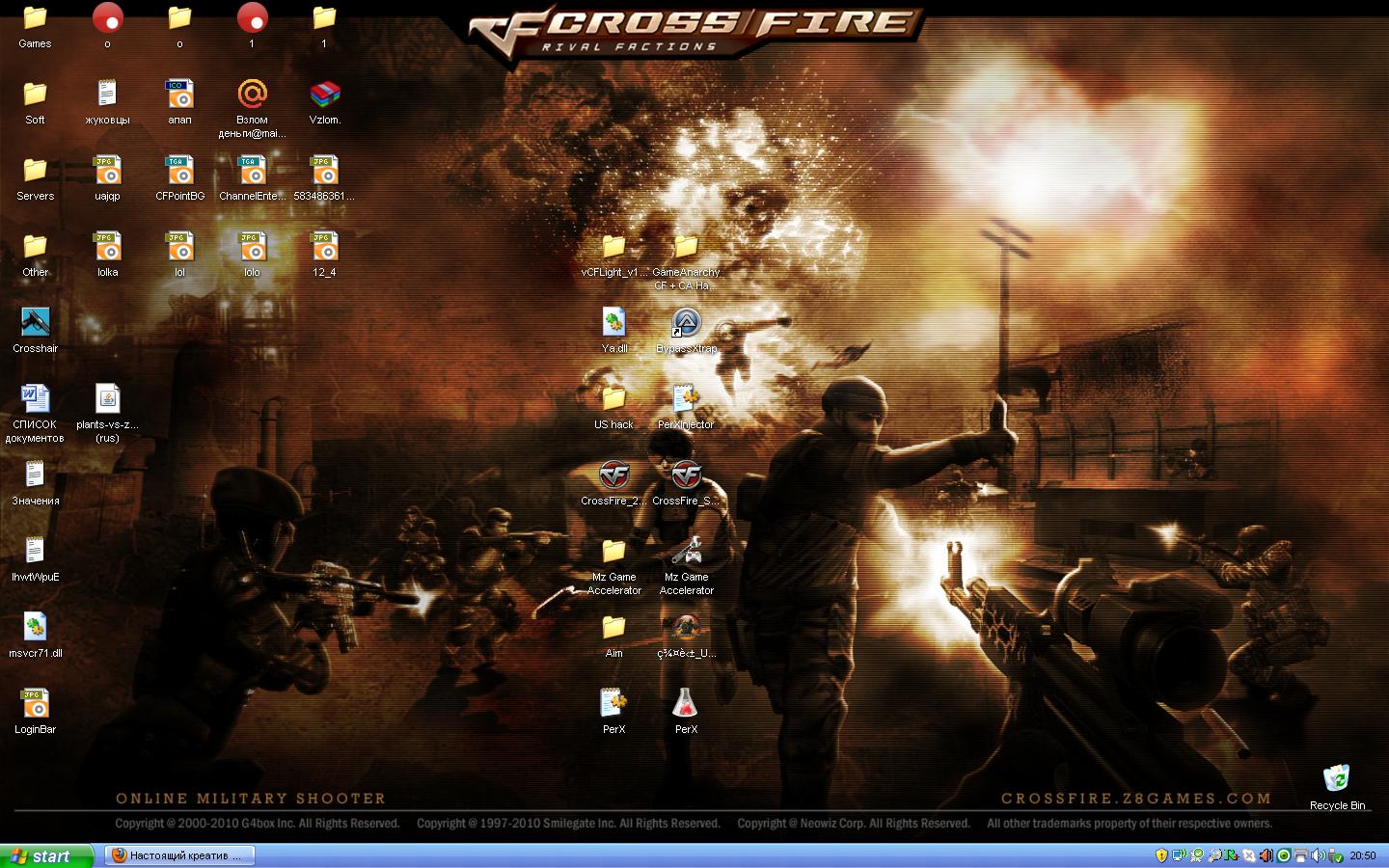Click the Safely Remove Hardware tray icon
The height and width of the screenshot is (868, 1389).
click(1336, 855)
